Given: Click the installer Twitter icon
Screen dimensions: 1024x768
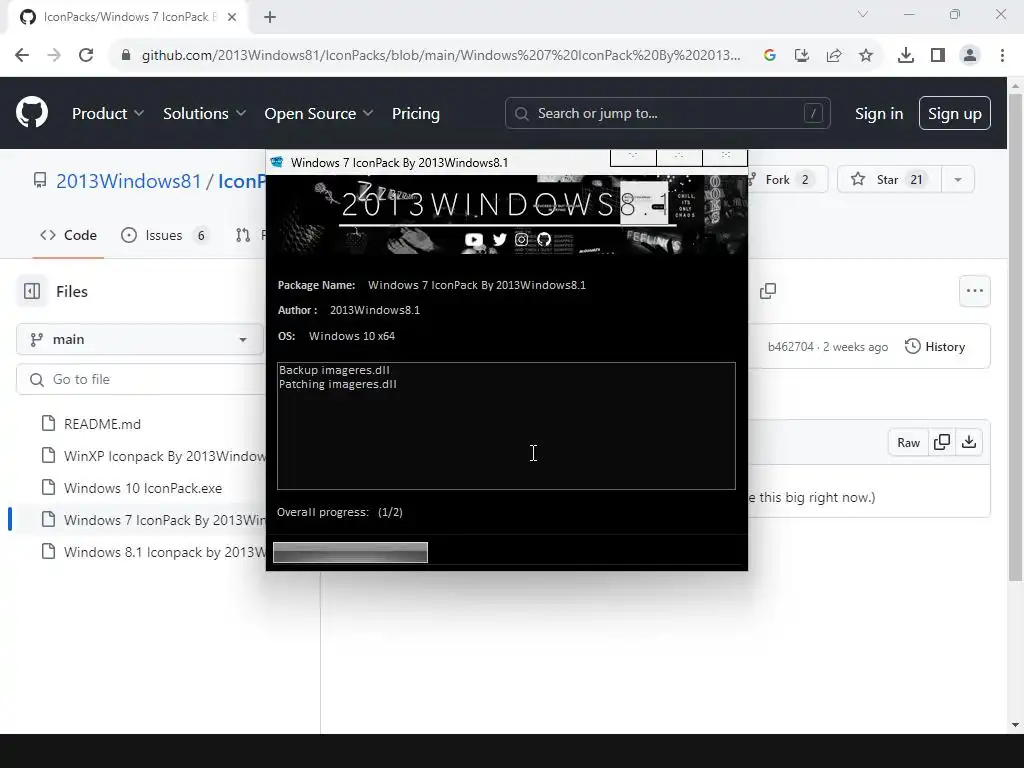Looking at the screenshot, I should [x=500, y=240].
